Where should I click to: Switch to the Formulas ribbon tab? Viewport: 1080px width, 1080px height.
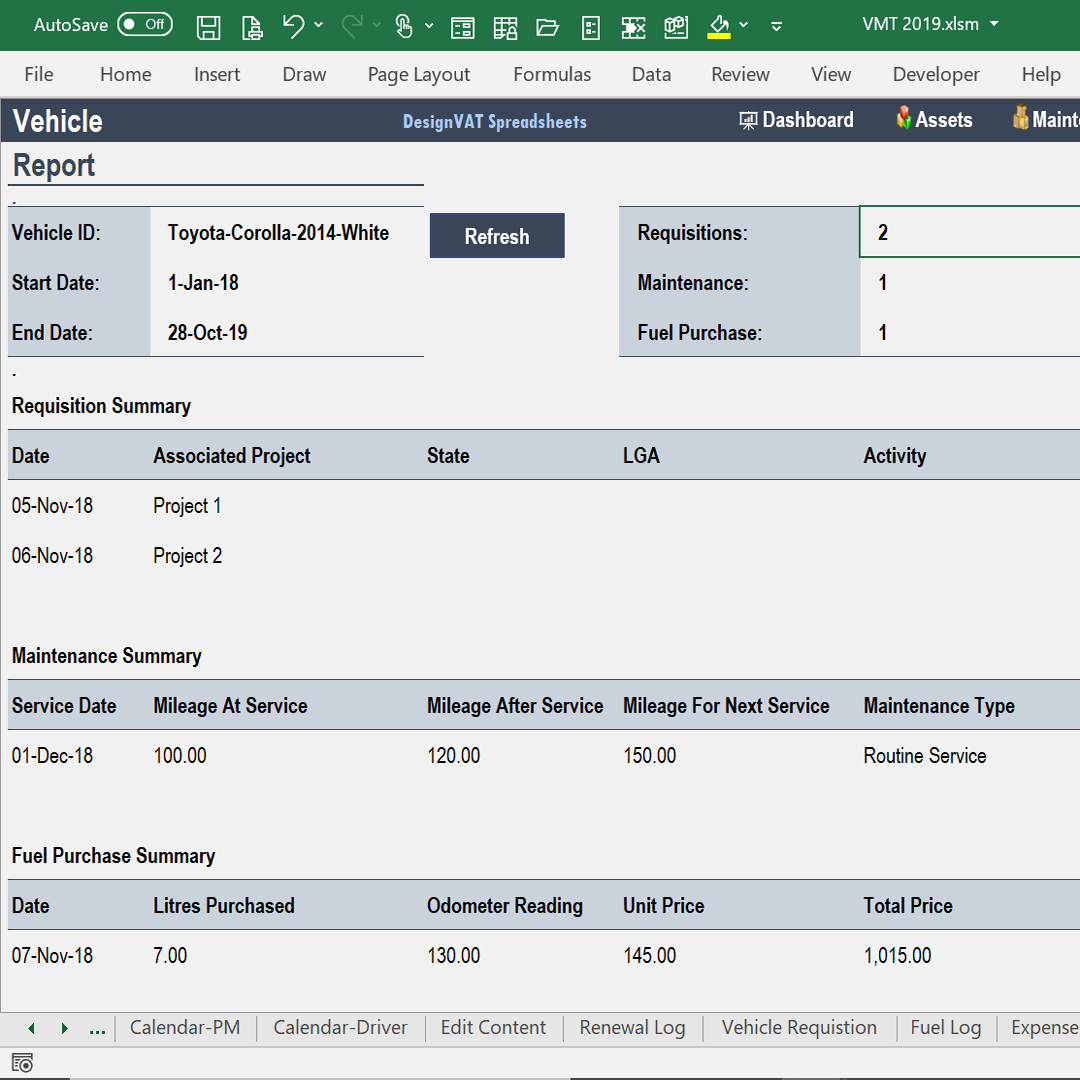[552, 74]
